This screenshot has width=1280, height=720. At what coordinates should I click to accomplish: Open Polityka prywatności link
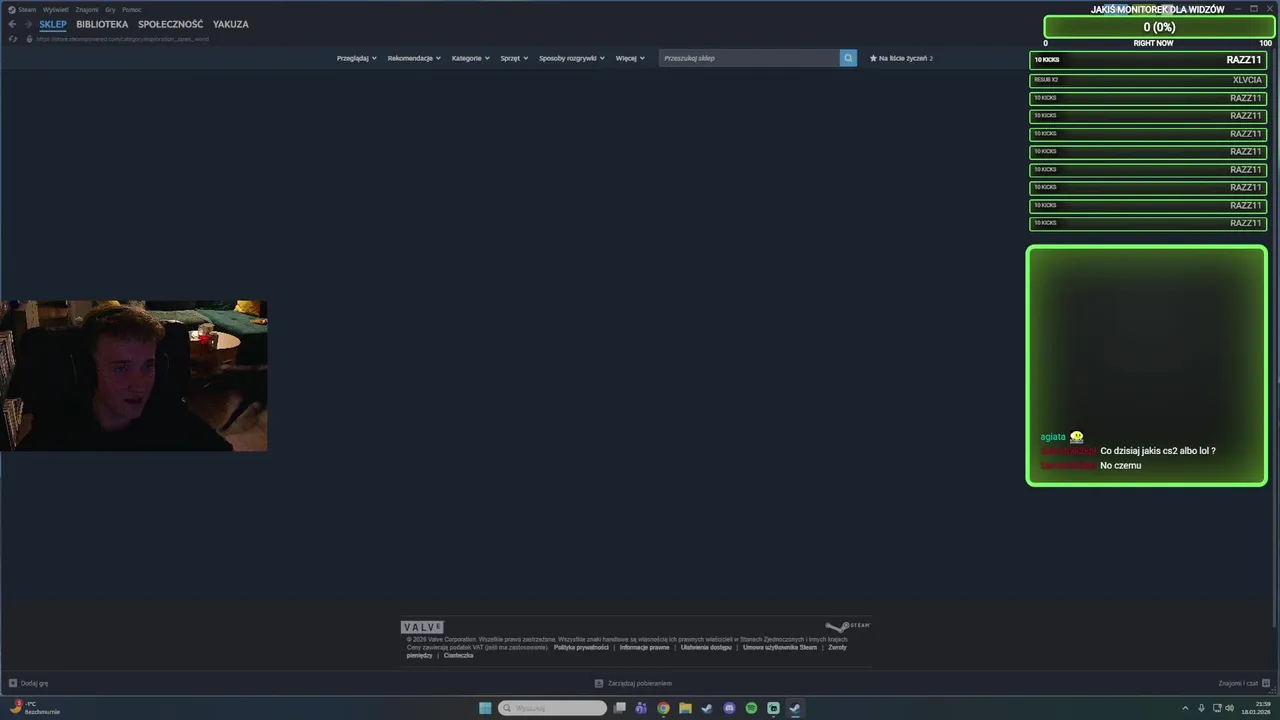[581, 647]
